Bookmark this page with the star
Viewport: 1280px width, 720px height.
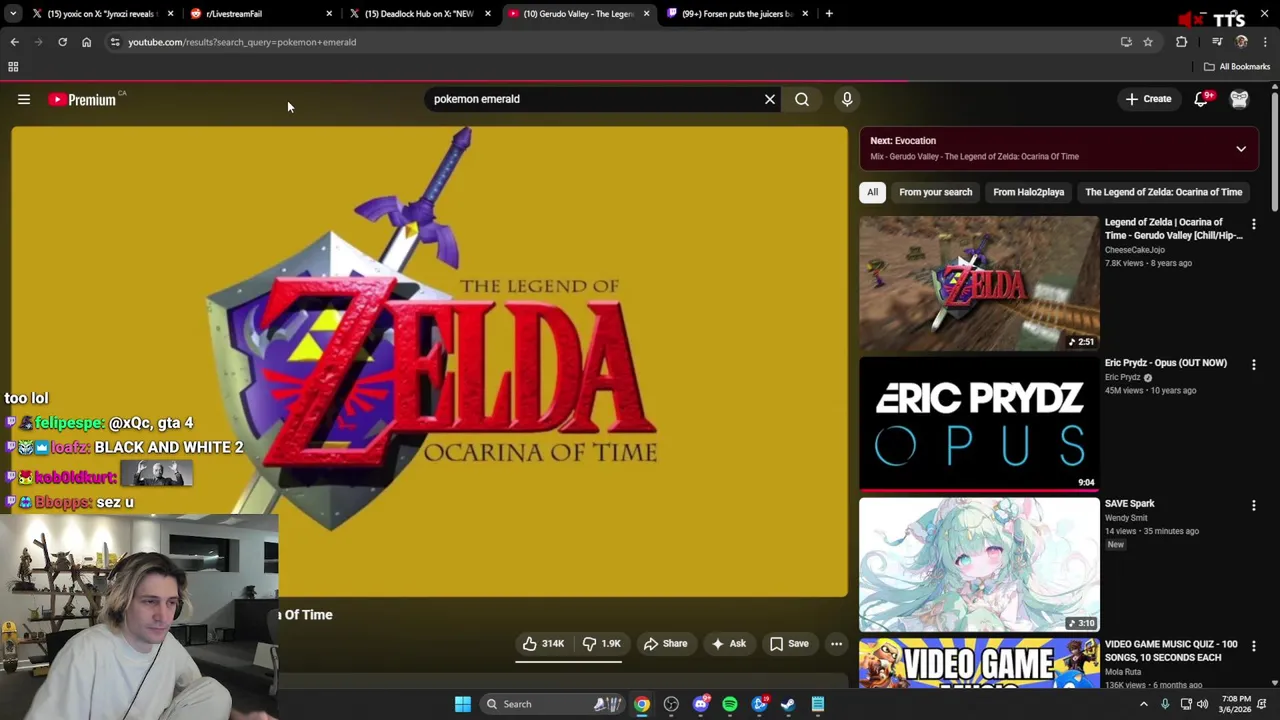tap(1148, 42)
